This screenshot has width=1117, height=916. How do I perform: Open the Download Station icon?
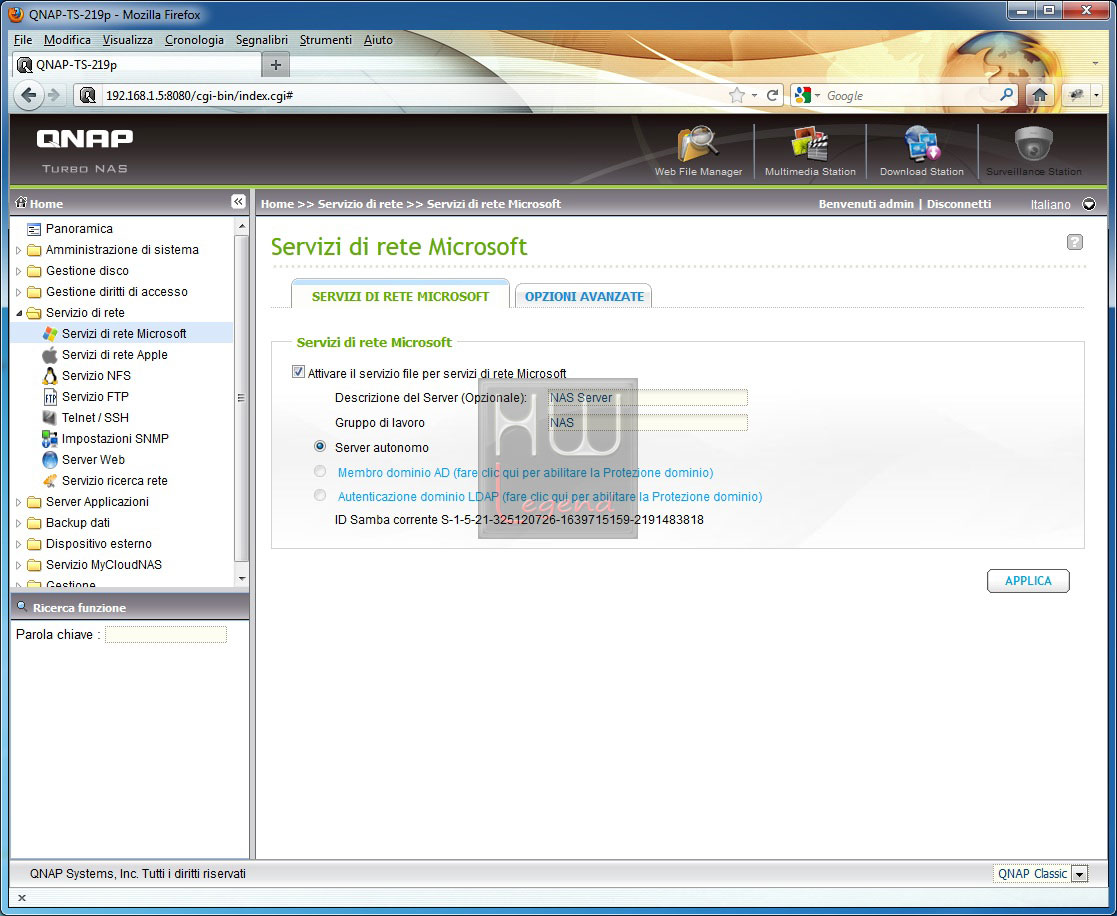pyautogui.click(x=922, y=144)
